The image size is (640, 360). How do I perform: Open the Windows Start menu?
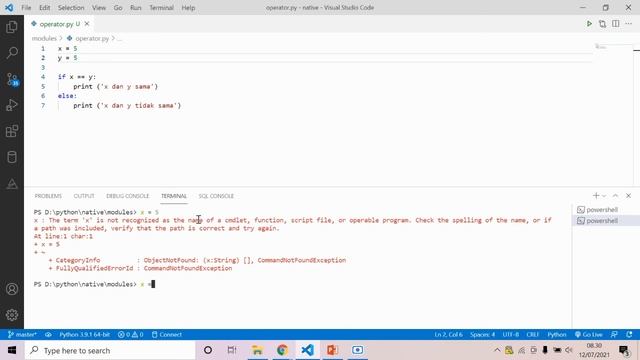[12, 350]
